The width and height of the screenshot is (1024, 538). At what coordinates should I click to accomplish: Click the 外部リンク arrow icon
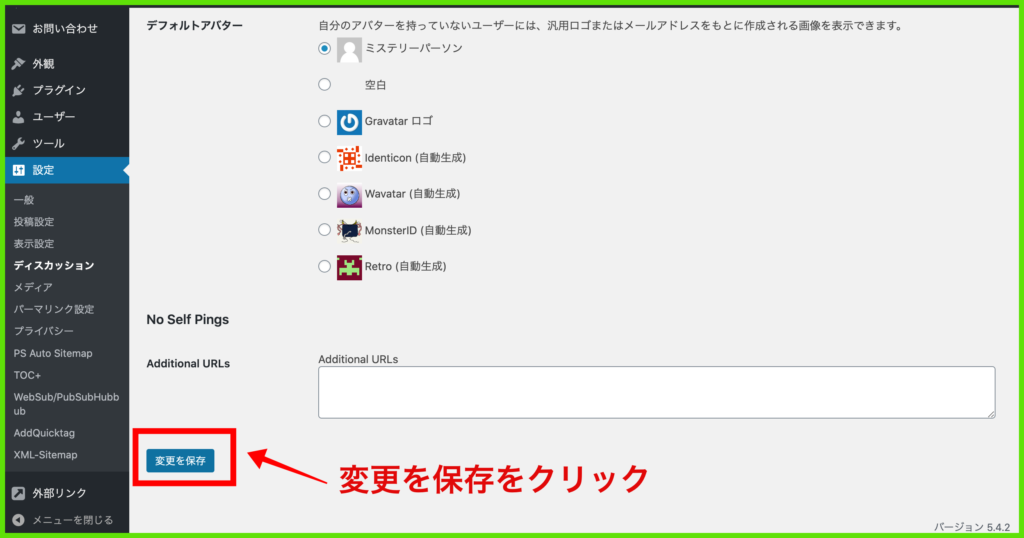(x=18, y=493)
